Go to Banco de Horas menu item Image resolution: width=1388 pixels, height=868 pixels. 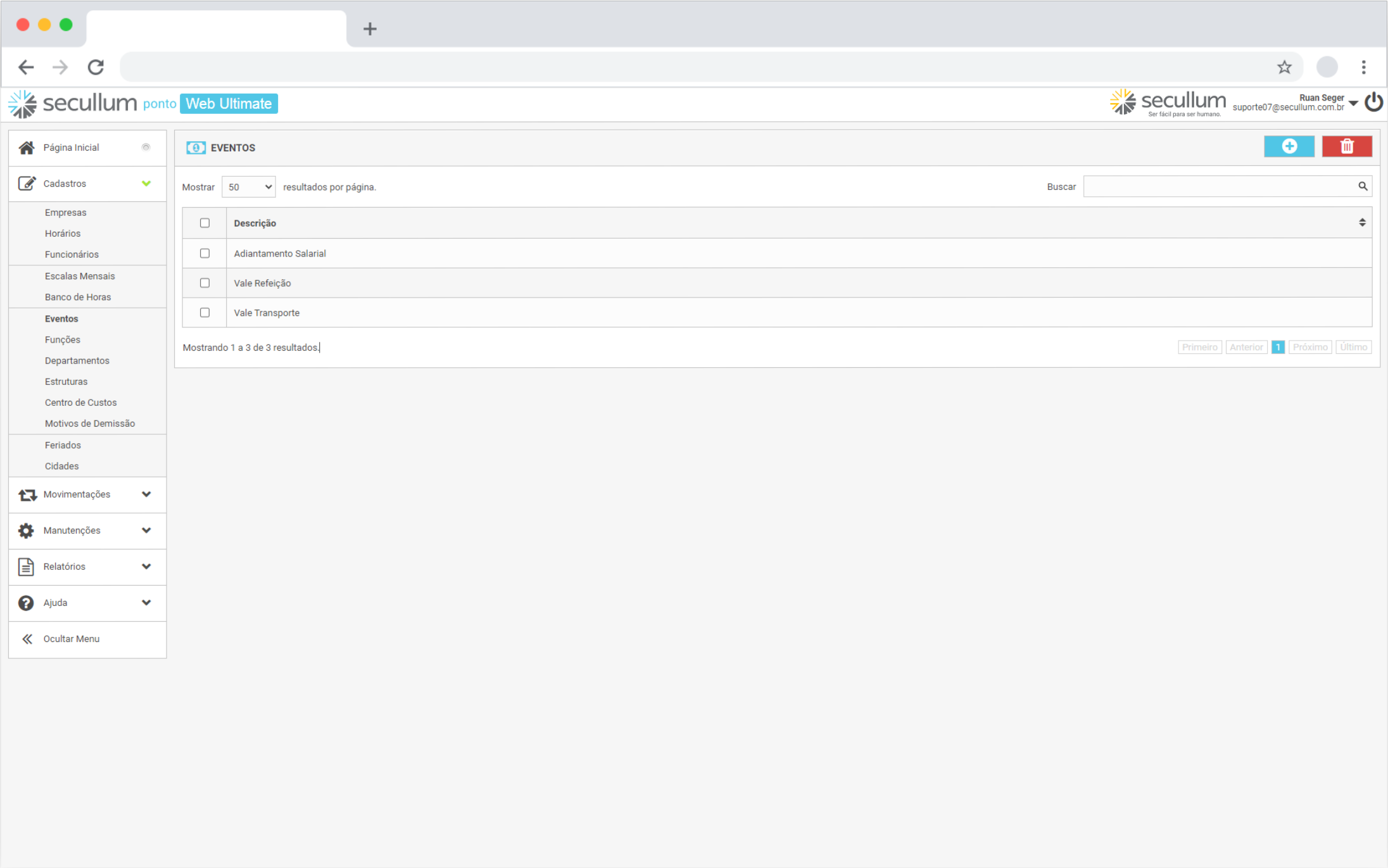click(78, 297)
